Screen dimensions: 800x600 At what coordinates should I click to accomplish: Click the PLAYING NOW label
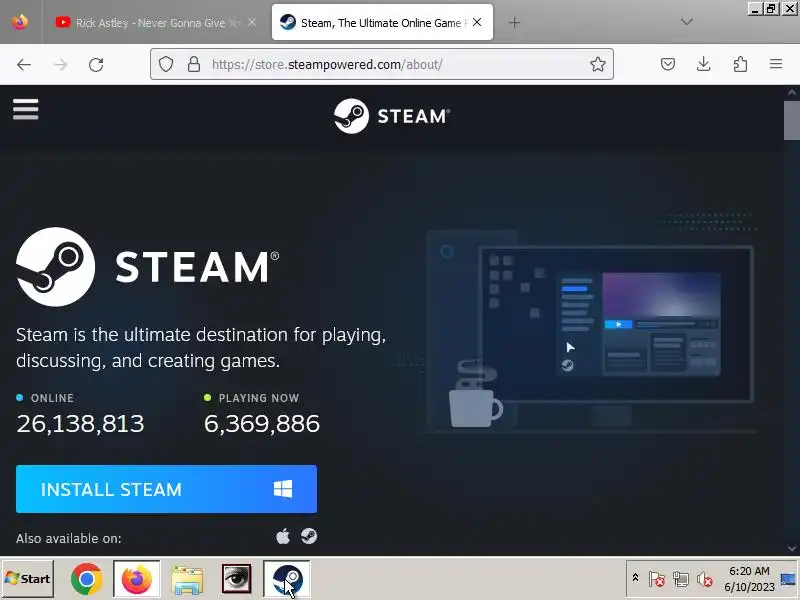click(259, 398)
